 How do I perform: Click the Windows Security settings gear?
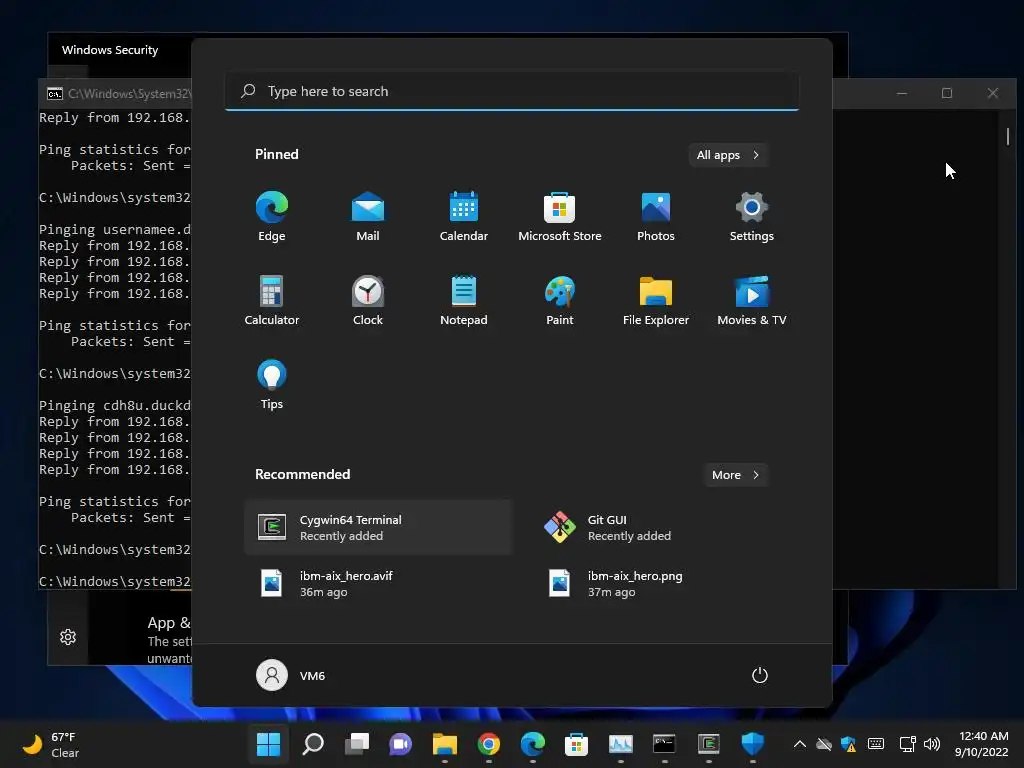tap(68, 637)
